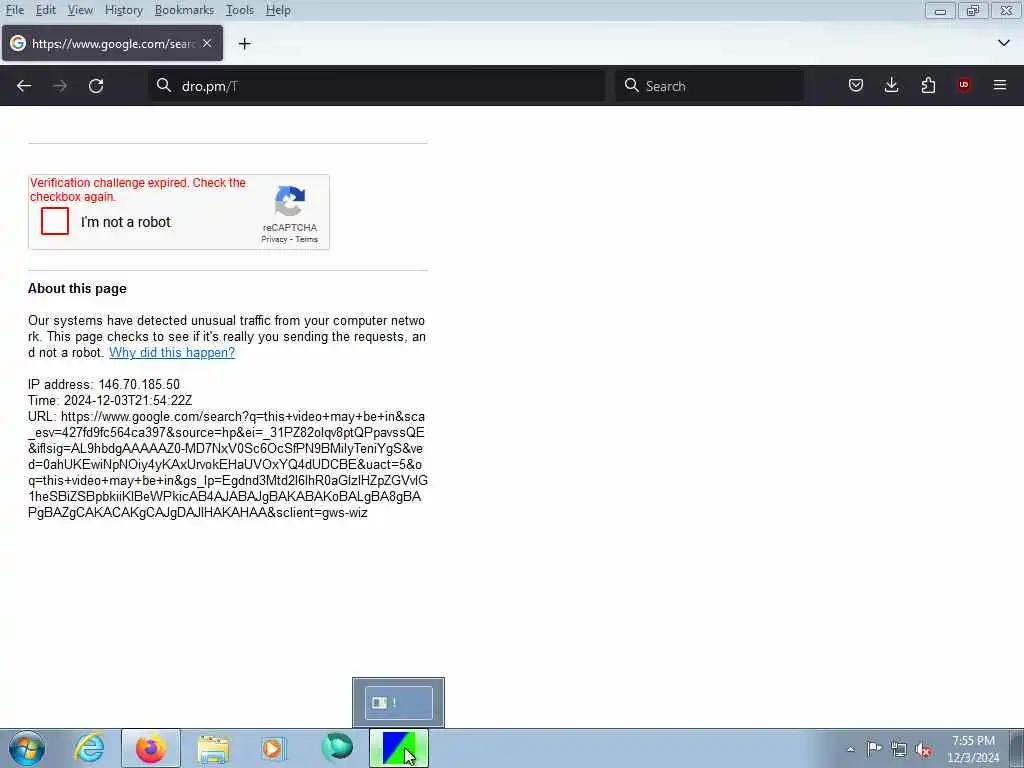Open the uBlock Origin extension
The image size is (1024, 768).
tap(964, 86)
